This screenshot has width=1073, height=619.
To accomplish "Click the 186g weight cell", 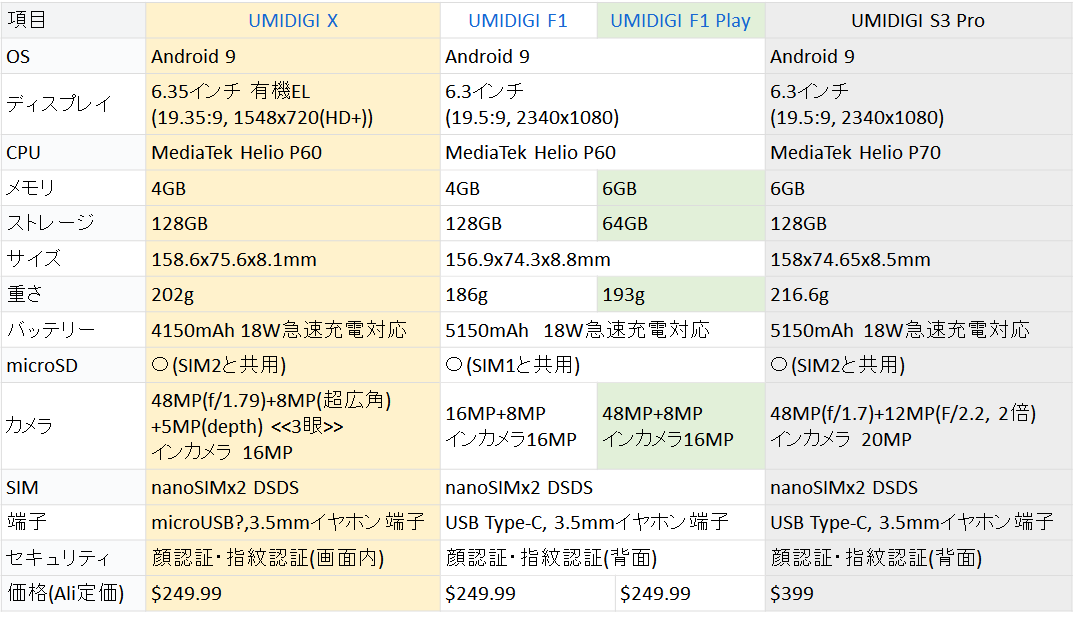I will pyautogui.click(x=518, y=295).
